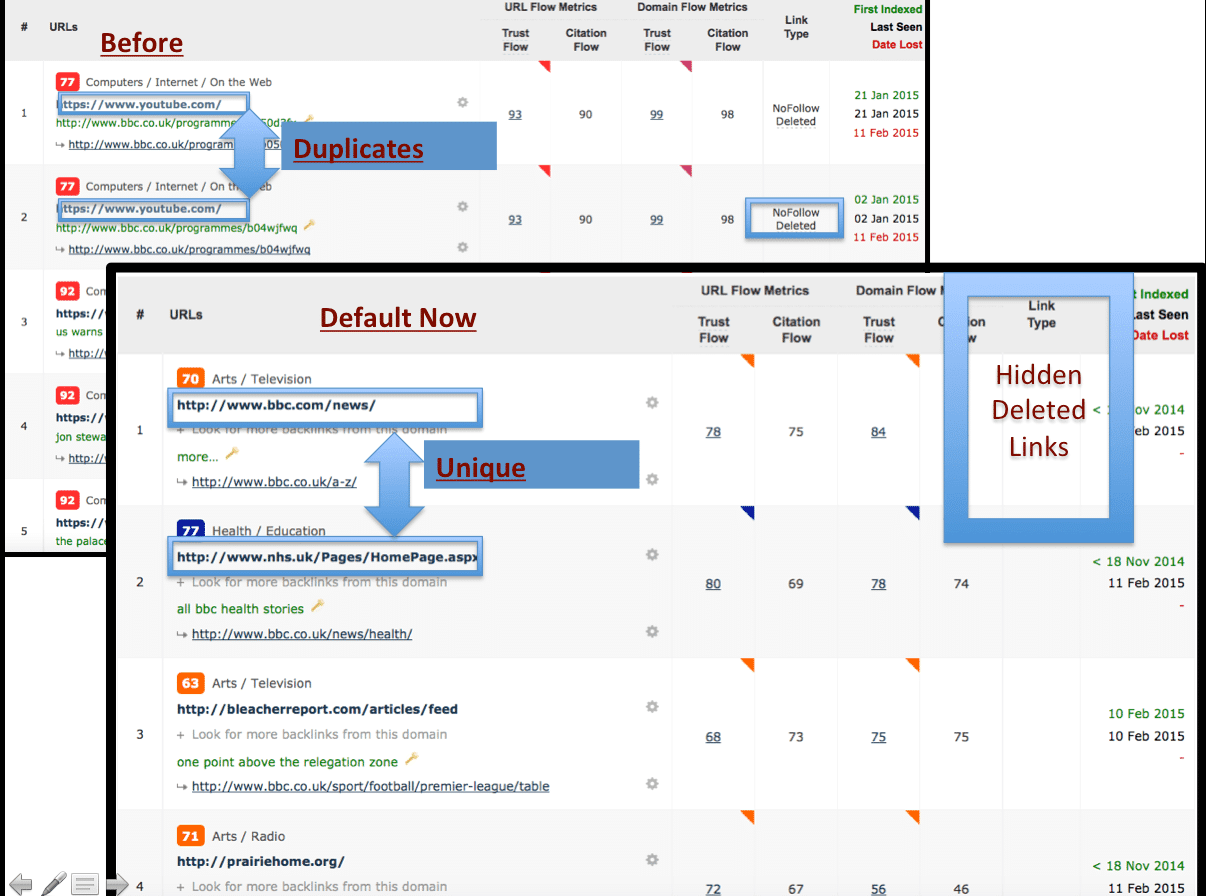
Task: Open the http://www.bbc.com/news/ source URL
Action: 276,405
